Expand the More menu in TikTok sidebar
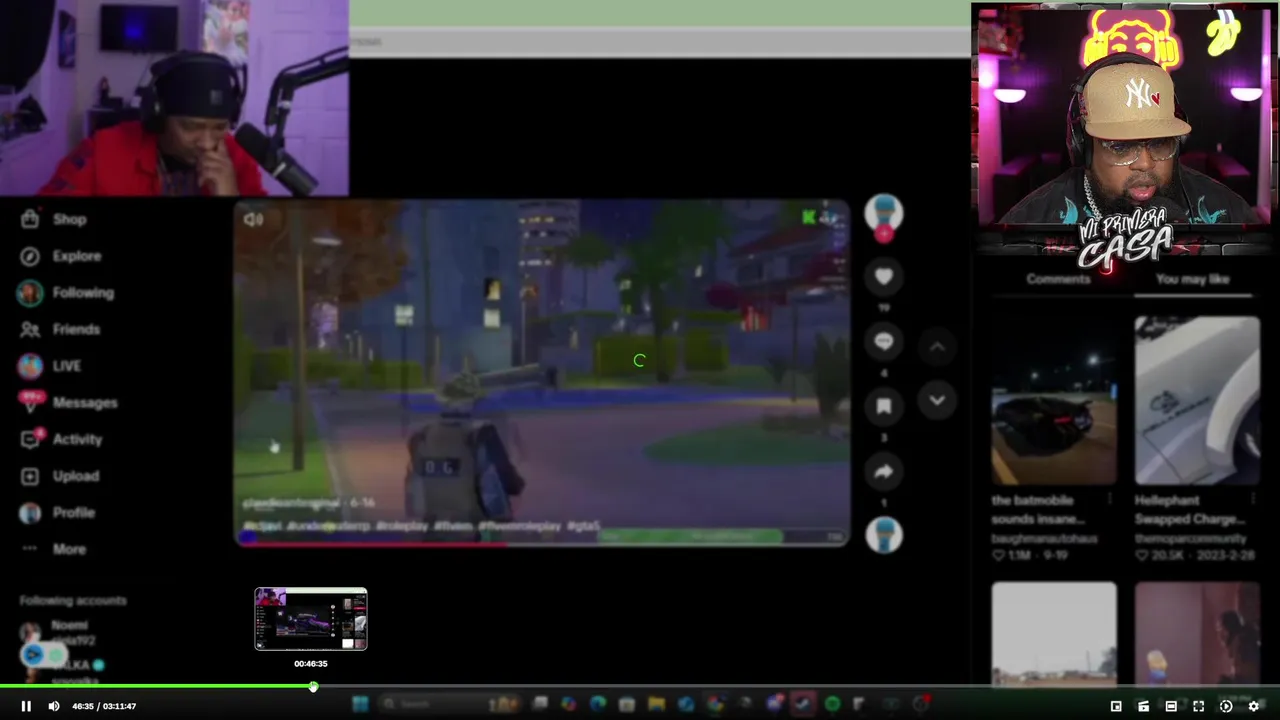 (x=55, y=549)
